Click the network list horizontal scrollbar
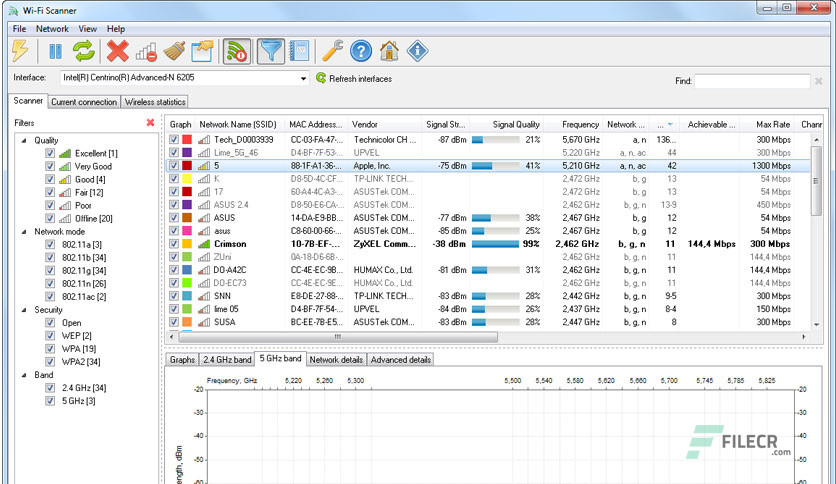Screen dimensions: 836x484 point(338,337)
